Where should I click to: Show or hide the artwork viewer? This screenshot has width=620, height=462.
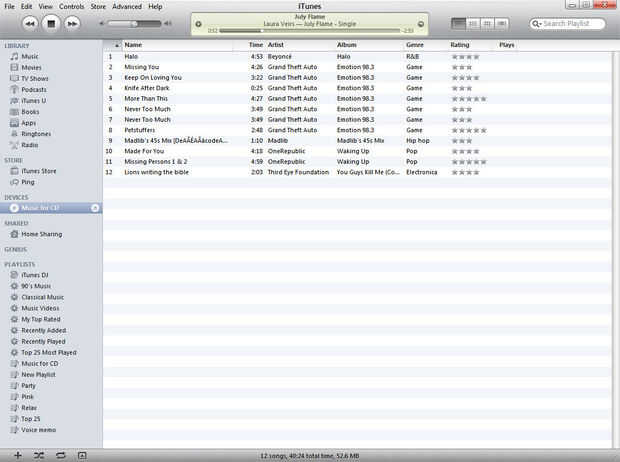click(x=82, y=455)
